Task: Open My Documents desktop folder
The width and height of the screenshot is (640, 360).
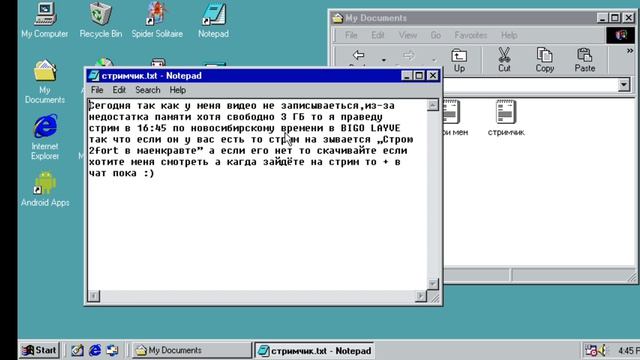Action: 45,82
